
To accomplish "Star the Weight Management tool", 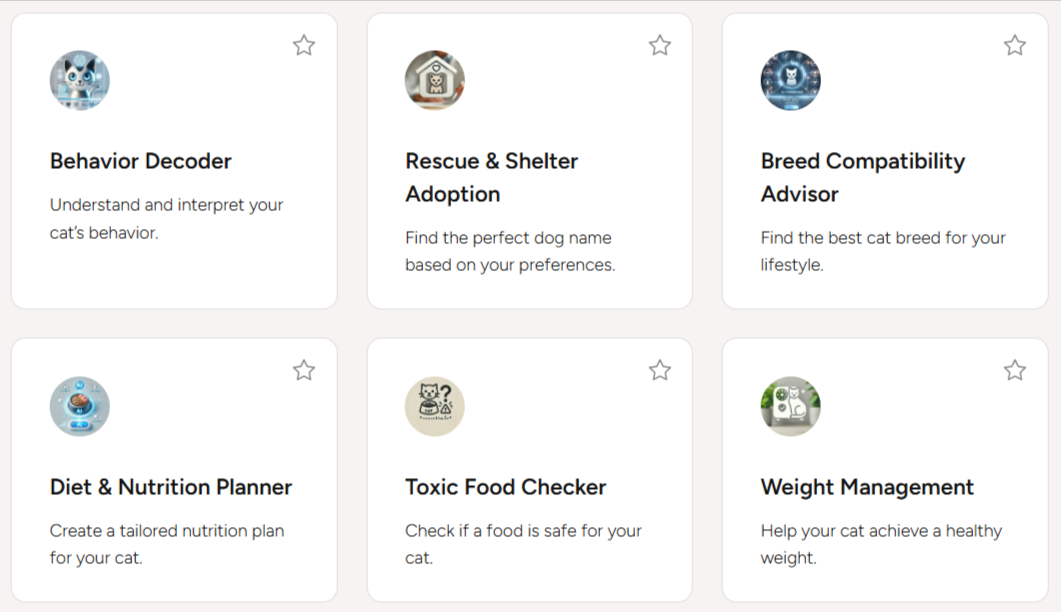I will coord(1015,370).
